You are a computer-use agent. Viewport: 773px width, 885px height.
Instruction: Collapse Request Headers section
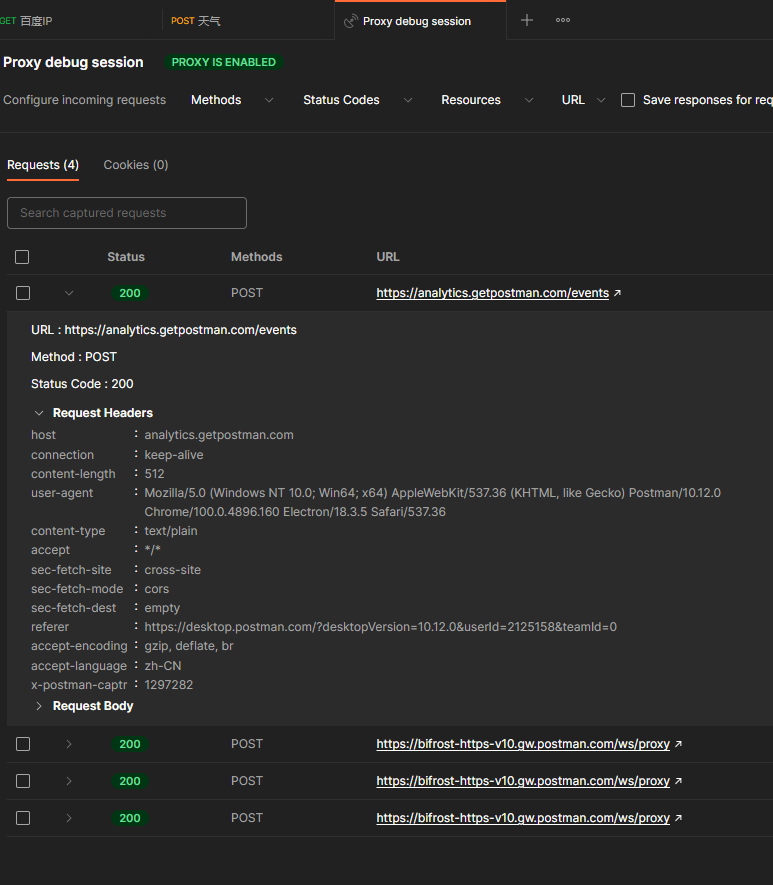39,413
